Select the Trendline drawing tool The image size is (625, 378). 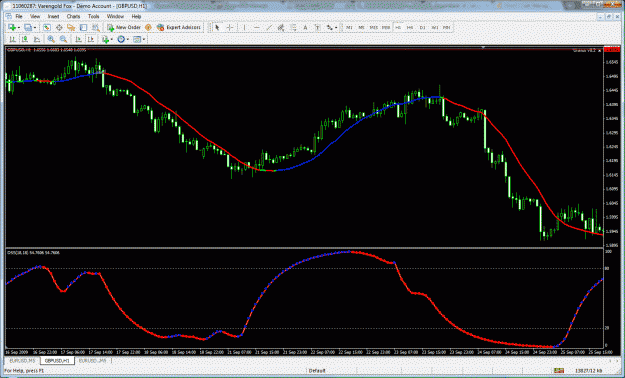(269, 28)
